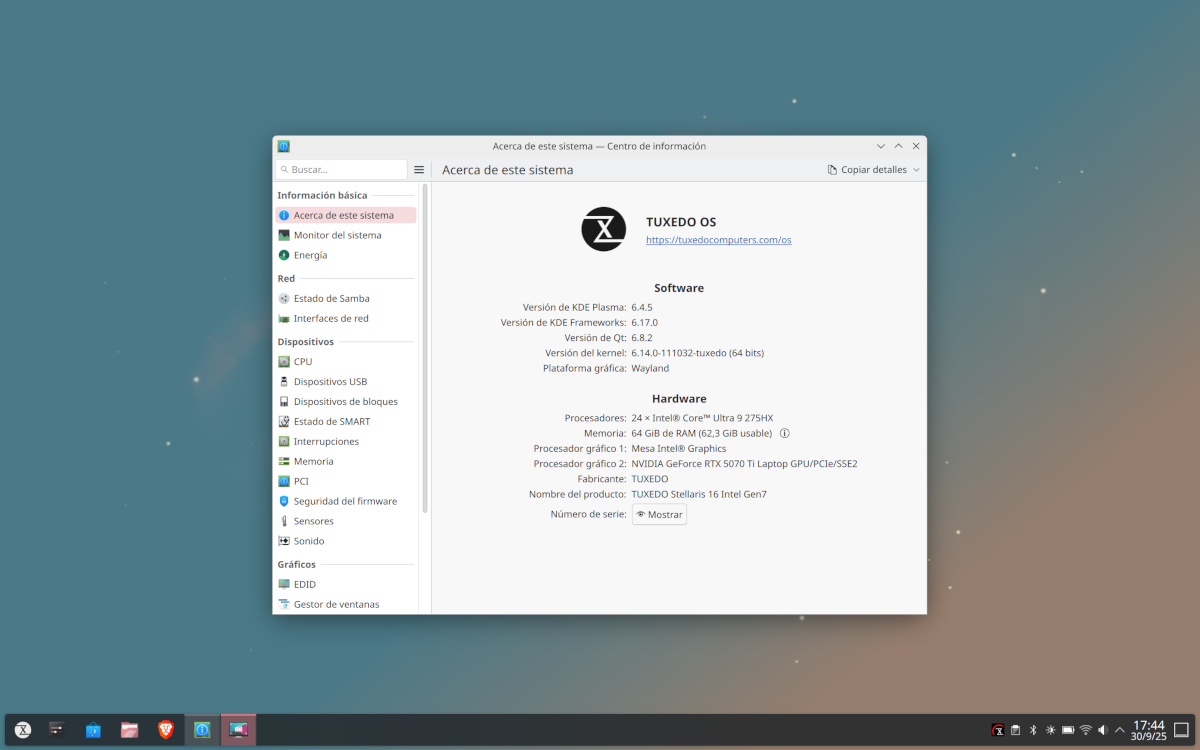Image resolution: width=1200 pixels, height=750 pixels.
Task: Click the TUXEDO application launcher icon
Action: click(x=22, y=730)
